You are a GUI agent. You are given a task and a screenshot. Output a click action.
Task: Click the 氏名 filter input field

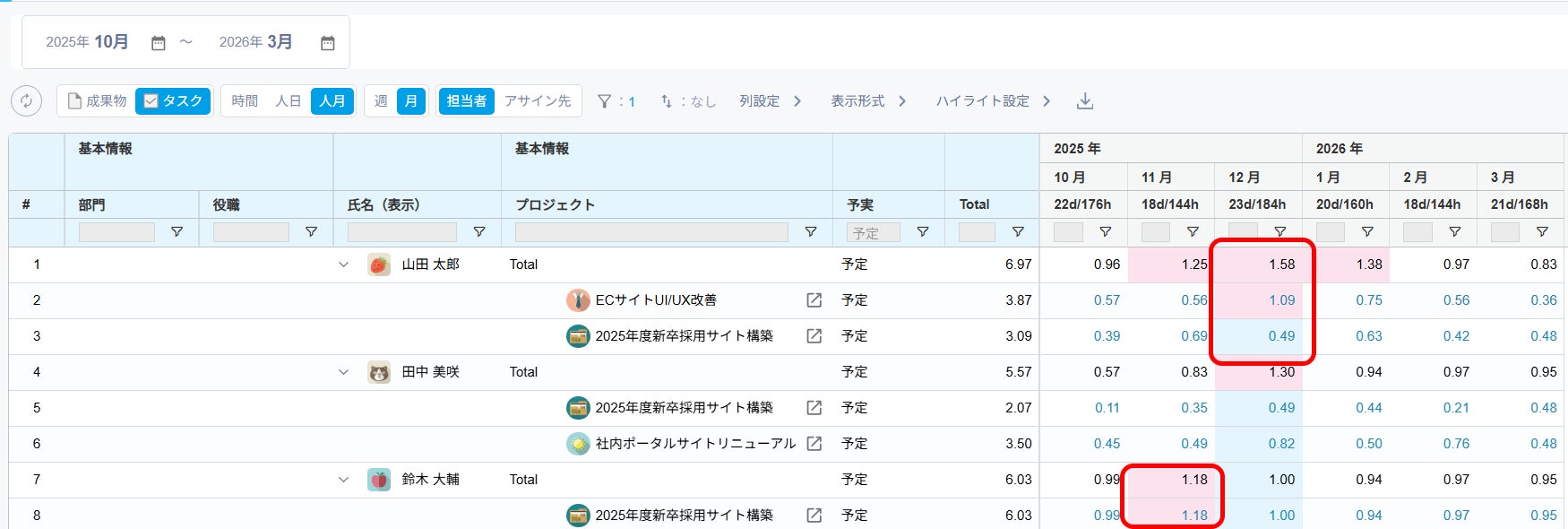pos(401,232)
